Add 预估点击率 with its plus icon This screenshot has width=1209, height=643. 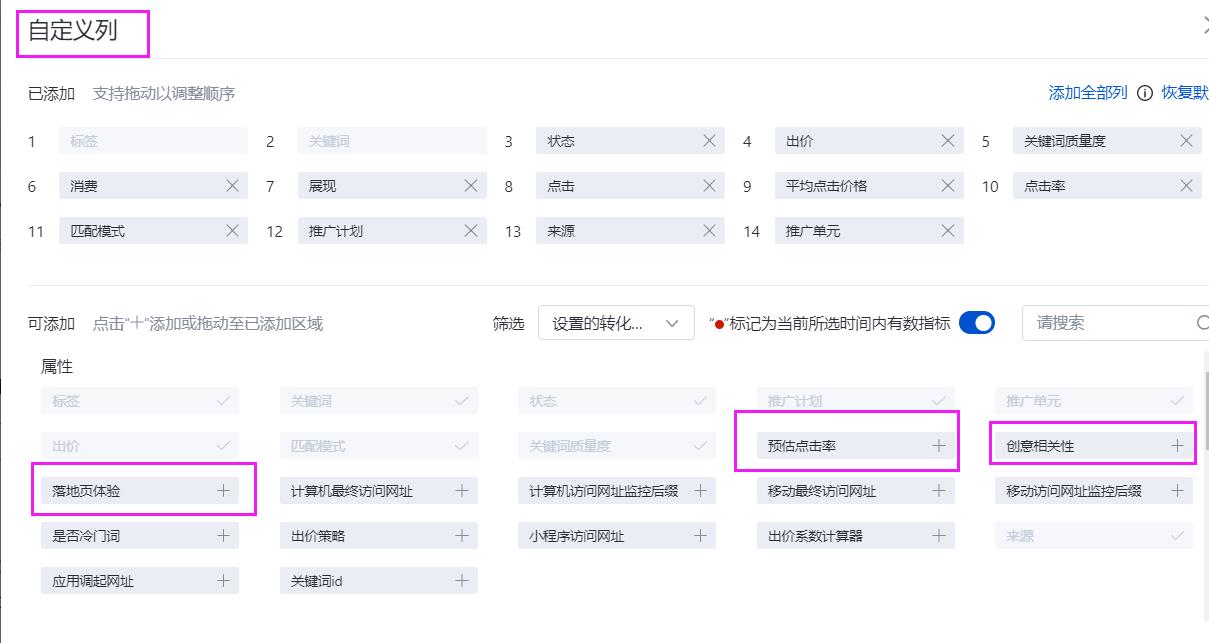pyautogui.click(x=938, y=446)
